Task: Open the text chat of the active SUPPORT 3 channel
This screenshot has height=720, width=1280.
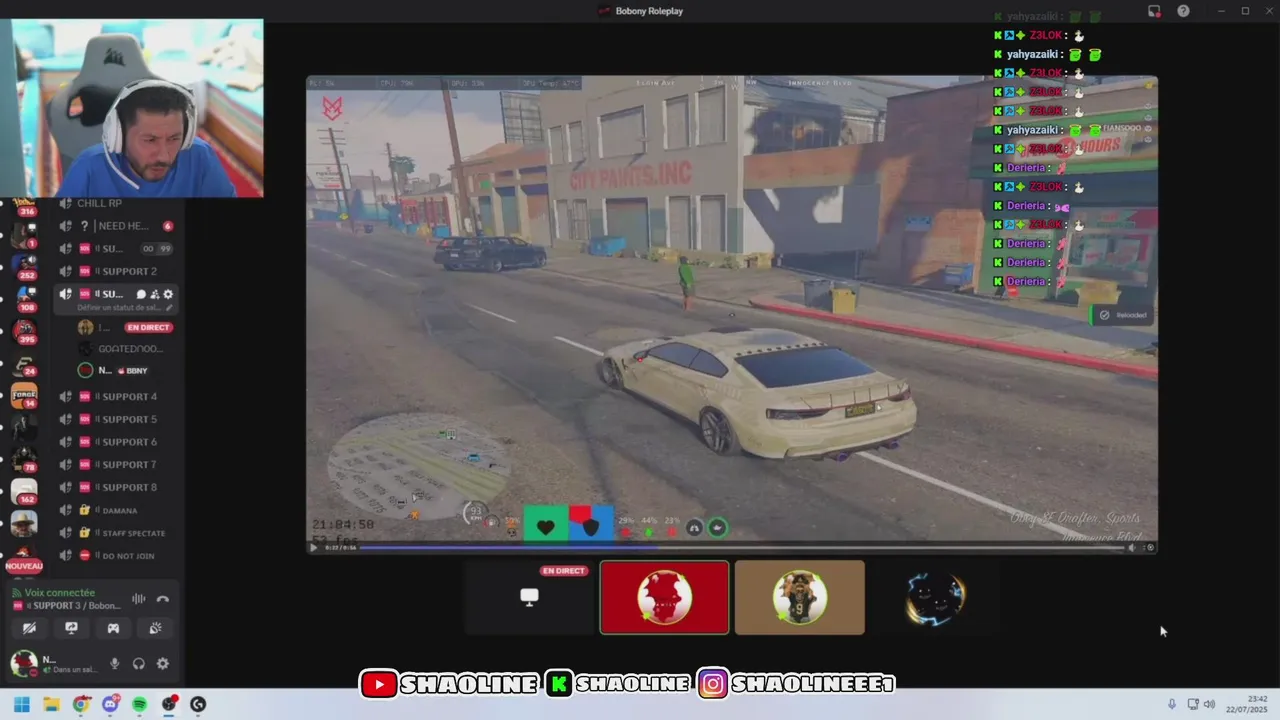Action: (141, 294)
